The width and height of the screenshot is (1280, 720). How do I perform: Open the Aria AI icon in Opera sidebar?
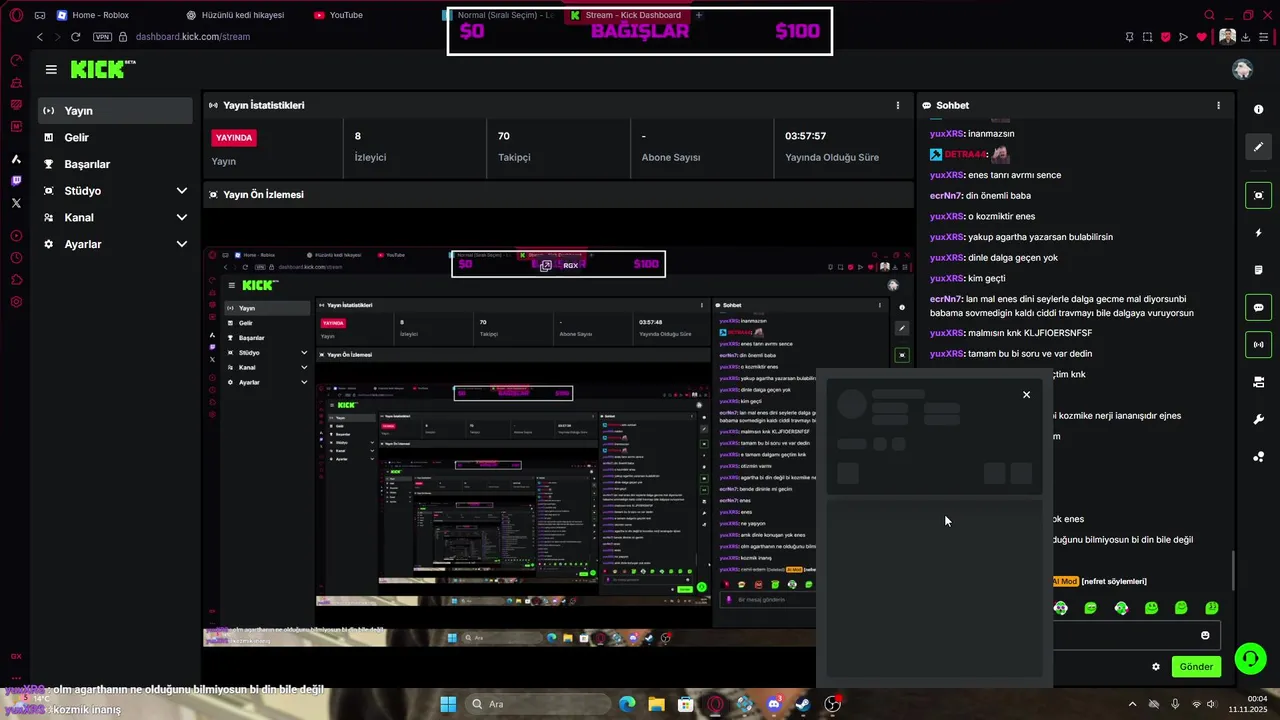coord(16,159)
